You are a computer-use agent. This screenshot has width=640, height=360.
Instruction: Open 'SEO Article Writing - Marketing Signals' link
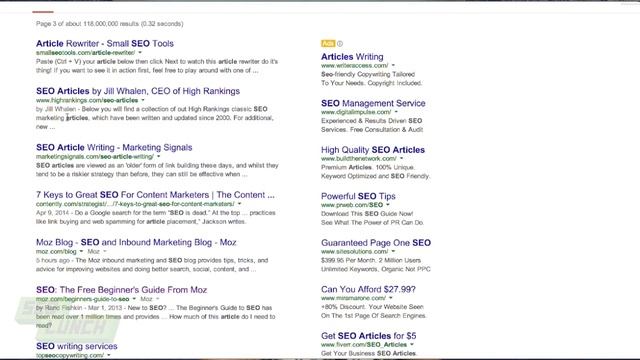114,147
